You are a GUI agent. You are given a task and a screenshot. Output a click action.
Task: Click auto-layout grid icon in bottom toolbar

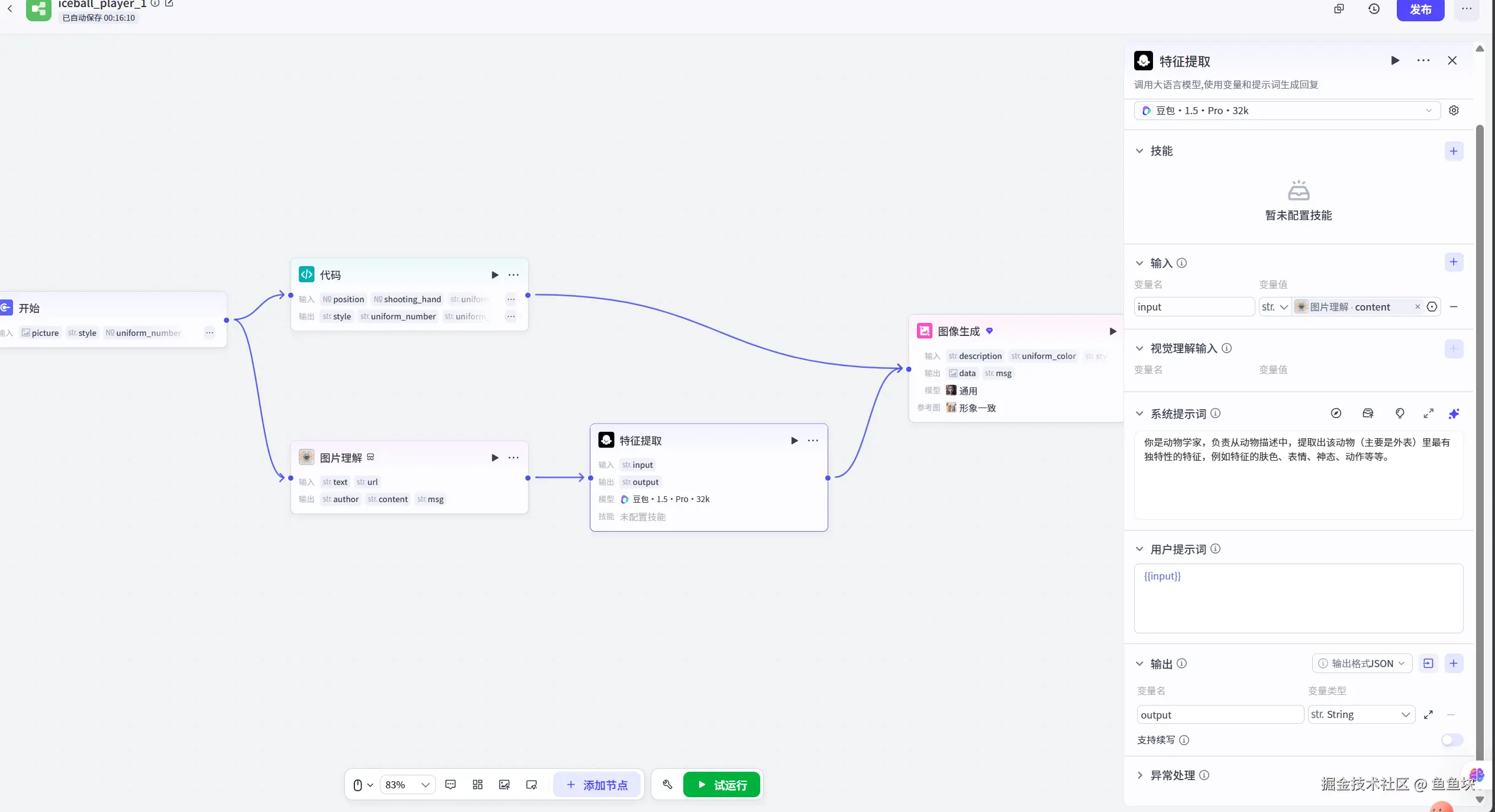coord(477,785)
